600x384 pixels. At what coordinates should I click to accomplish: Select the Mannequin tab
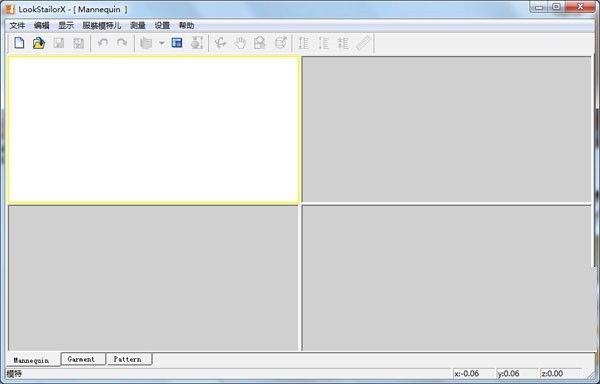pyautogui.click(x=31, y=360)
